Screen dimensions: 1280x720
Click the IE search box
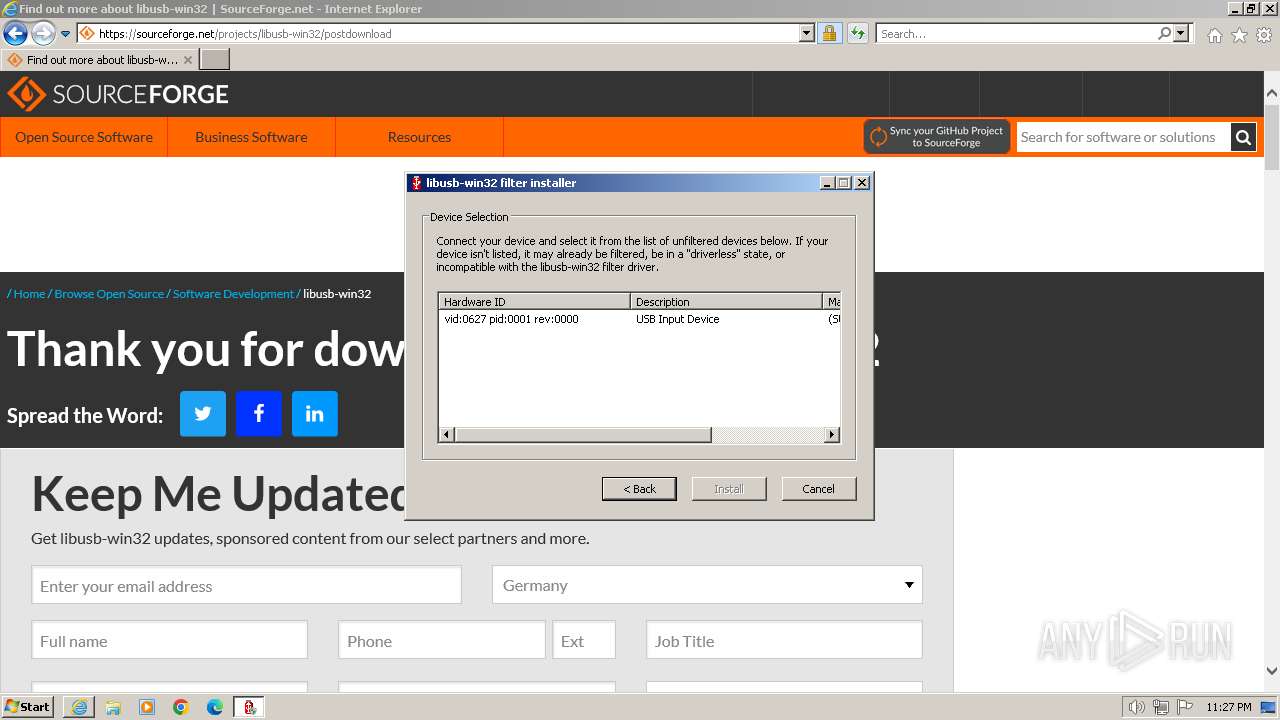1015,33
